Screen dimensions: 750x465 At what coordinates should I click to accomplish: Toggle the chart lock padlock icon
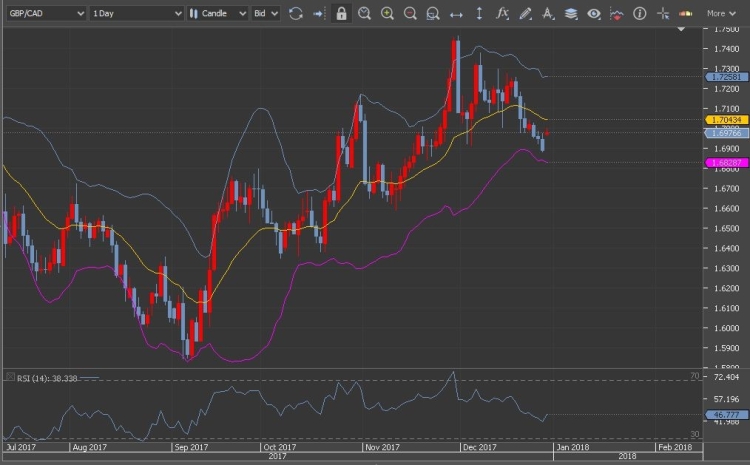click(342, 13)
